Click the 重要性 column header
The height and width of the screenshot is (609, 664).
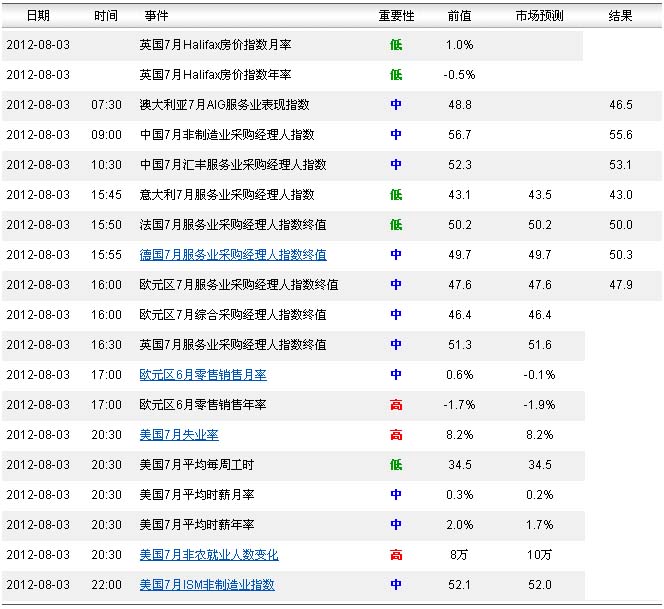point(396,16)
